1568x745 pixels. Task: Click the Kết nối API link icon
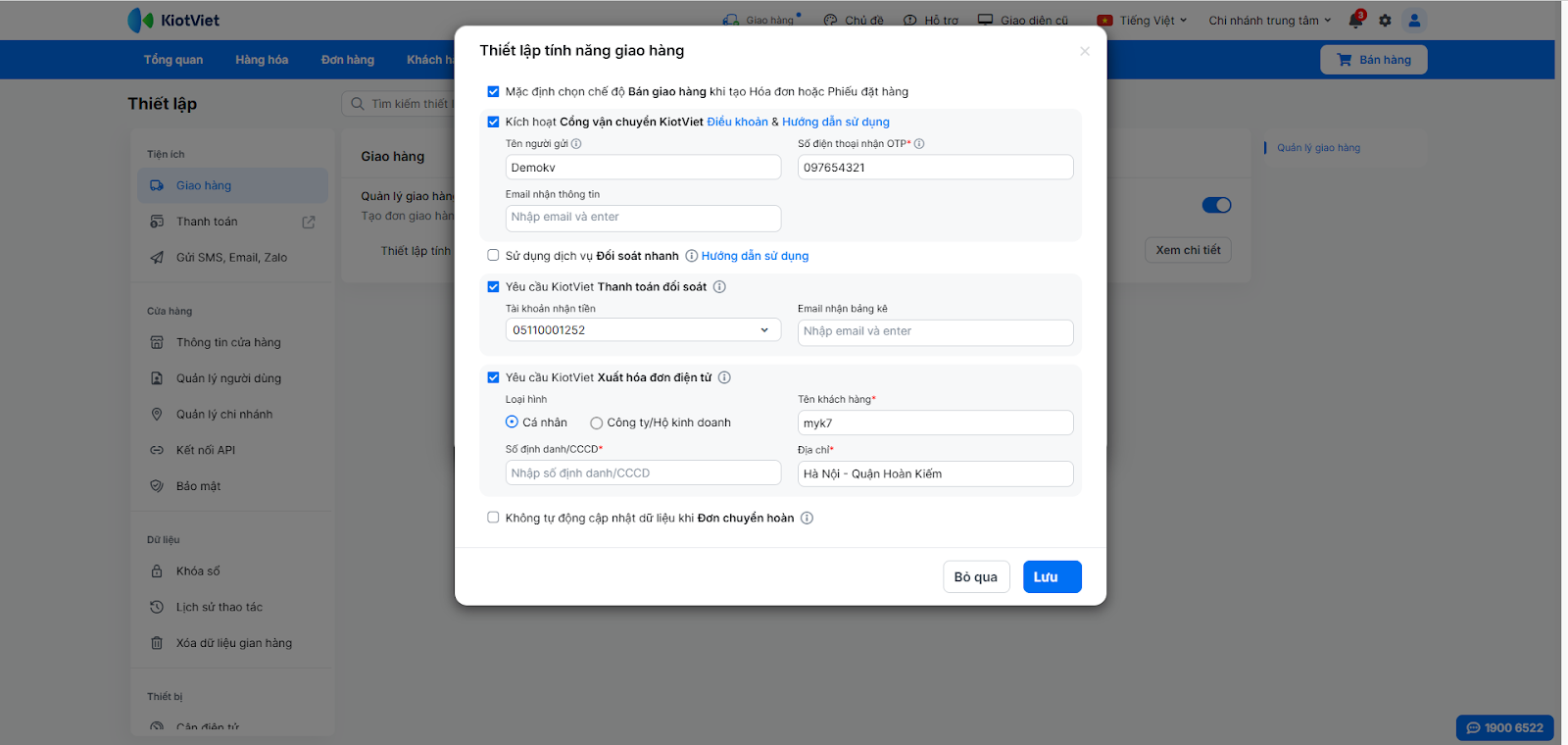pos(157,450)
